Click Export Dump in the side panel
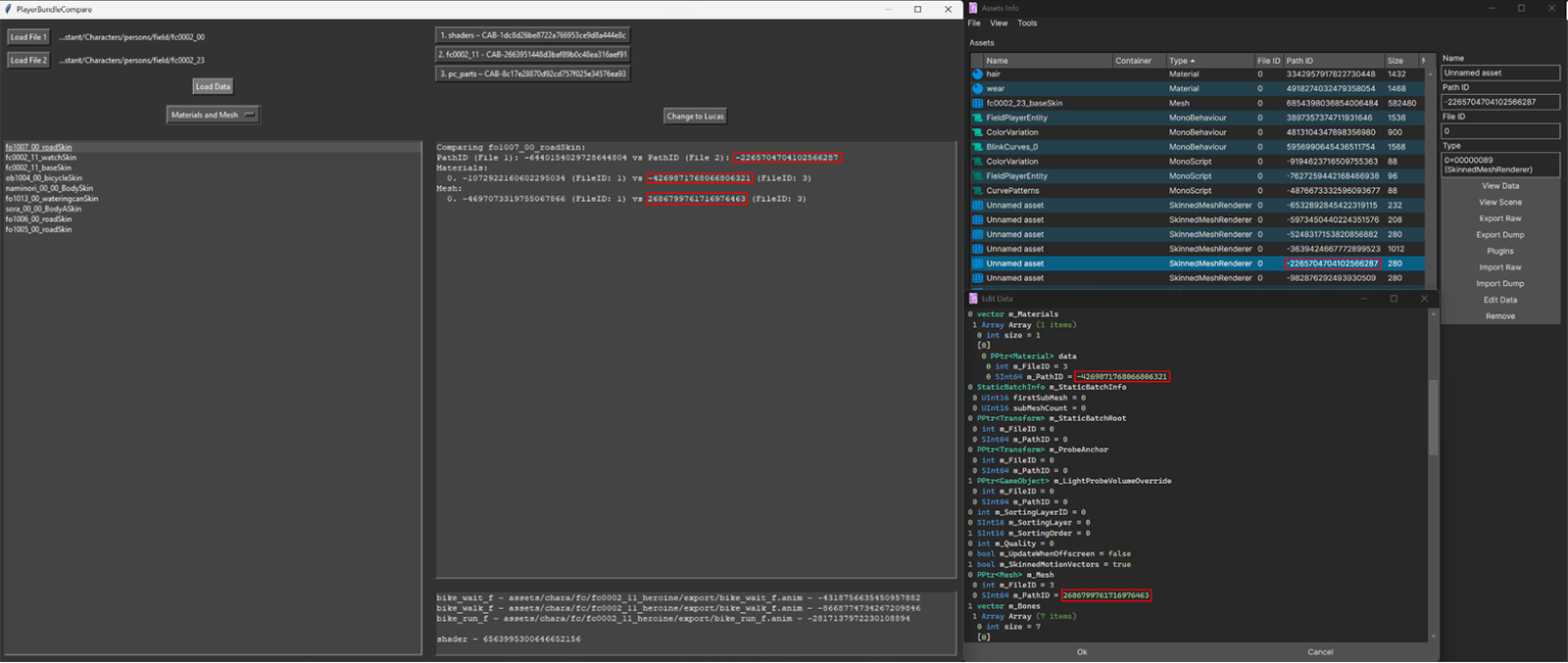This screenshot has height=663, width=1568. tap(1499, 235)
